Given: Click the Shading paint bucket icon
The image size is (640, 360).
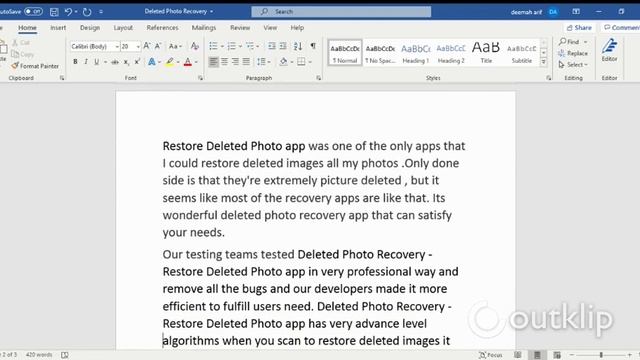Looking at the screenshot, I should pyautogui.click(x=283, y=62).
